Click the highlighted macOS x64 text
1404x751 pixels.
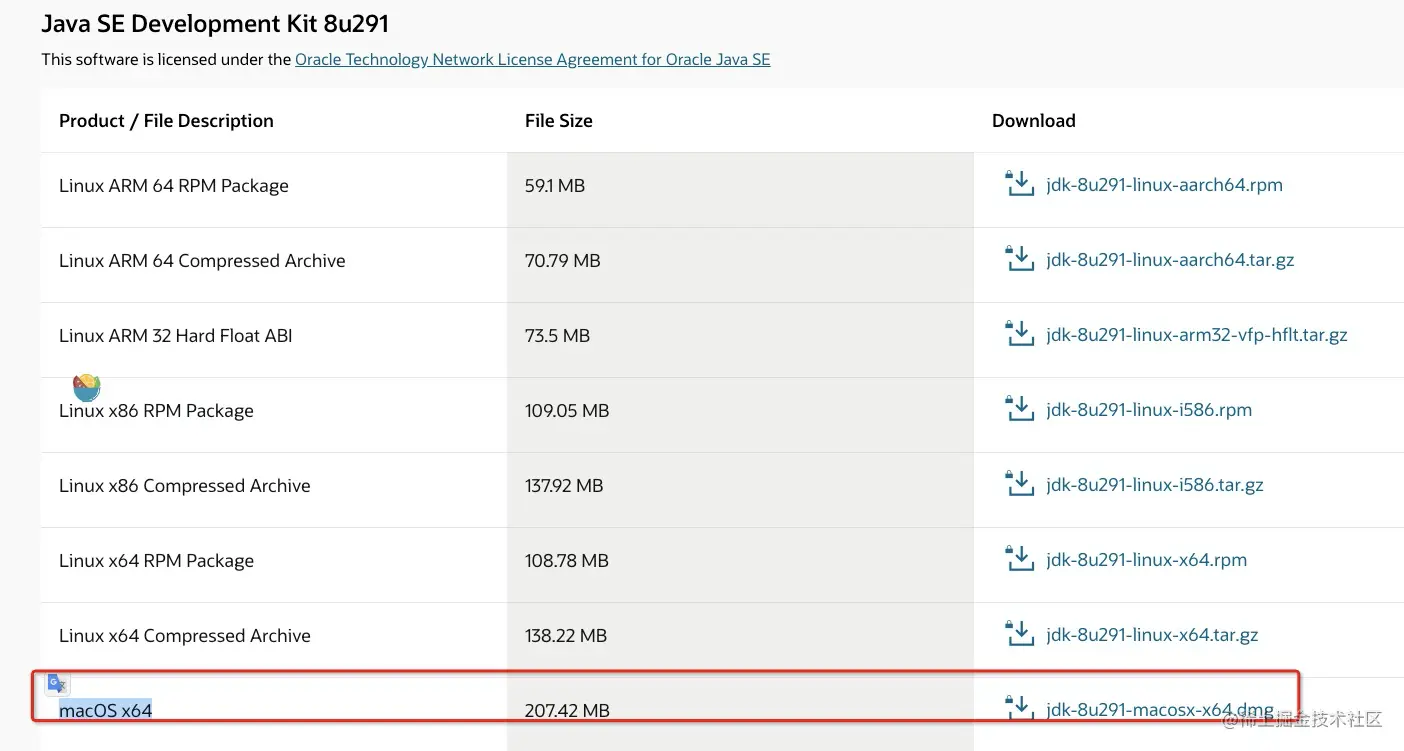click(105, 711)
